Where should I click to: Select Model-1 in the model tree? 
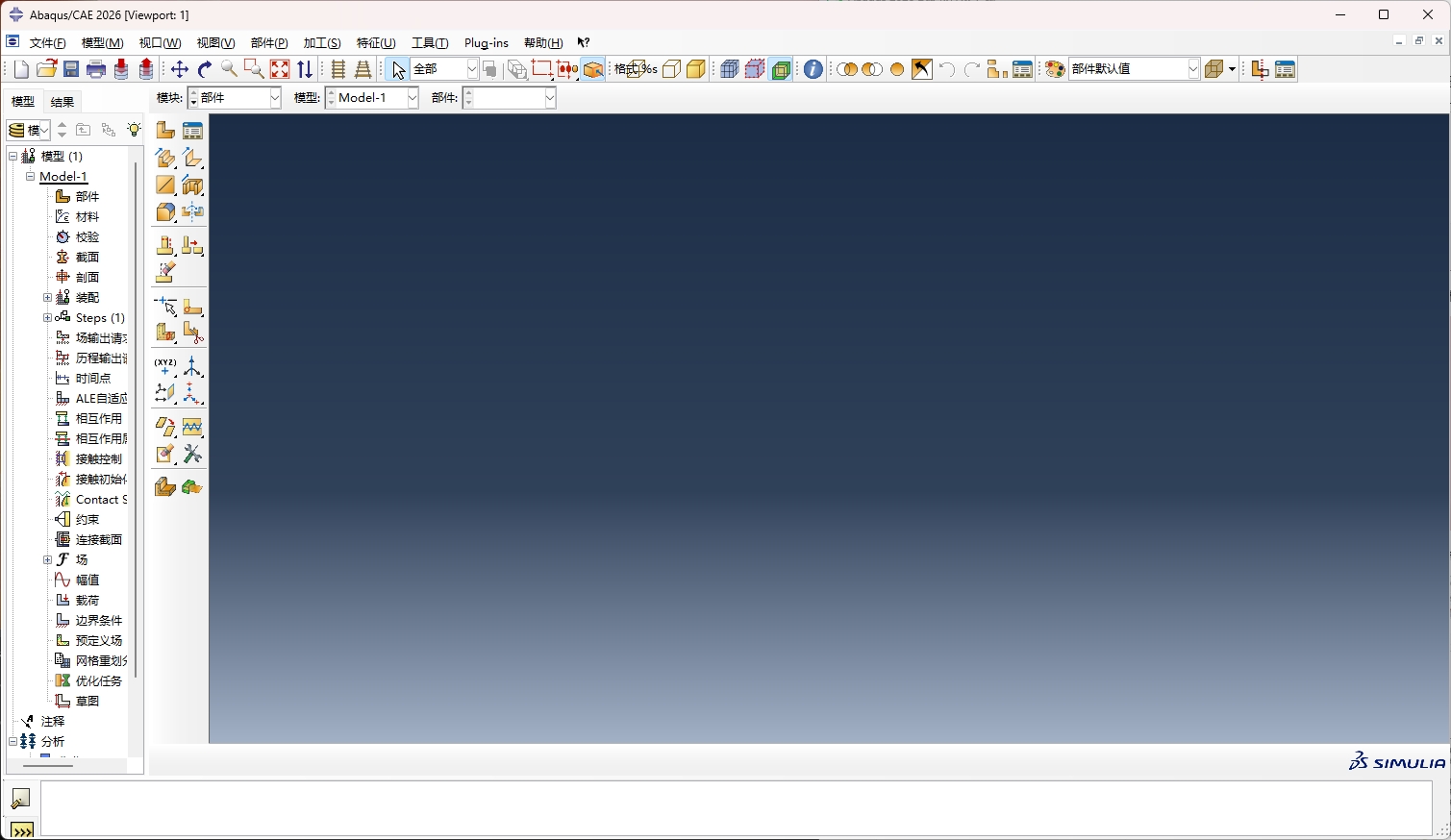point(63,176)
